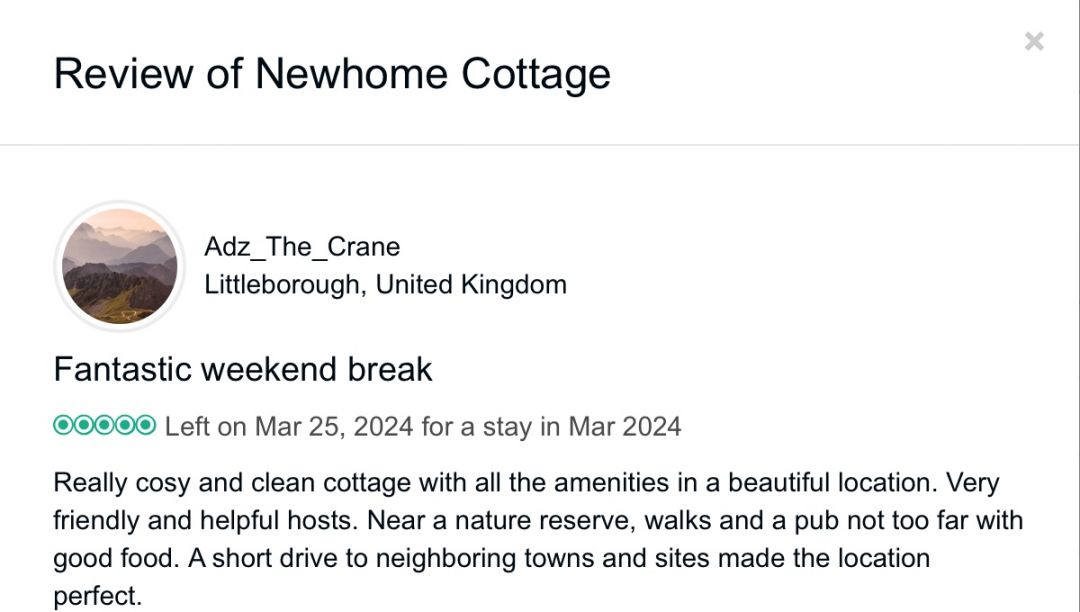Open the Adz_The_Crane reviewer profile name
This screenshot has height=612, width=1080.
[x=302, y=247]
